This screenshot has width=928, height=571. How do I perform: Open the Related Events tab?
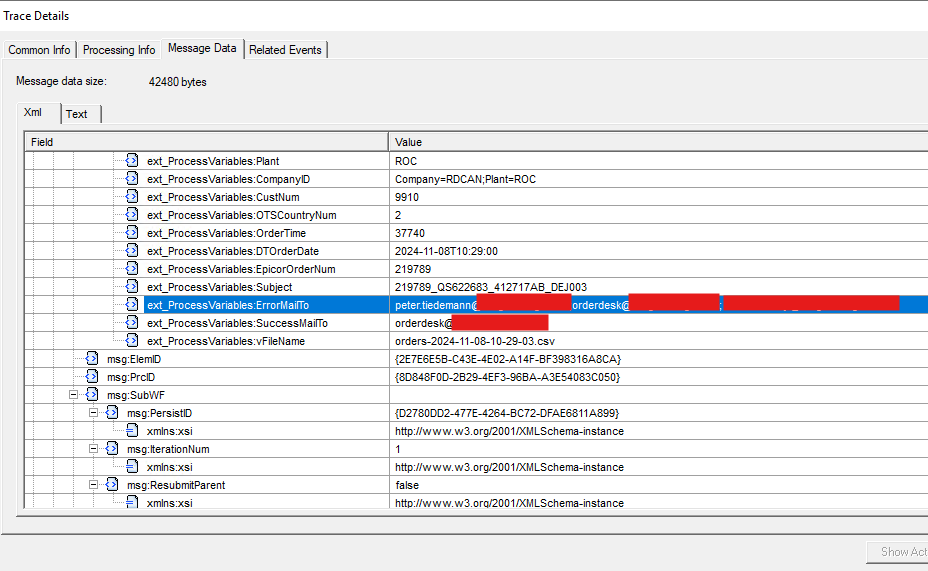285,50
